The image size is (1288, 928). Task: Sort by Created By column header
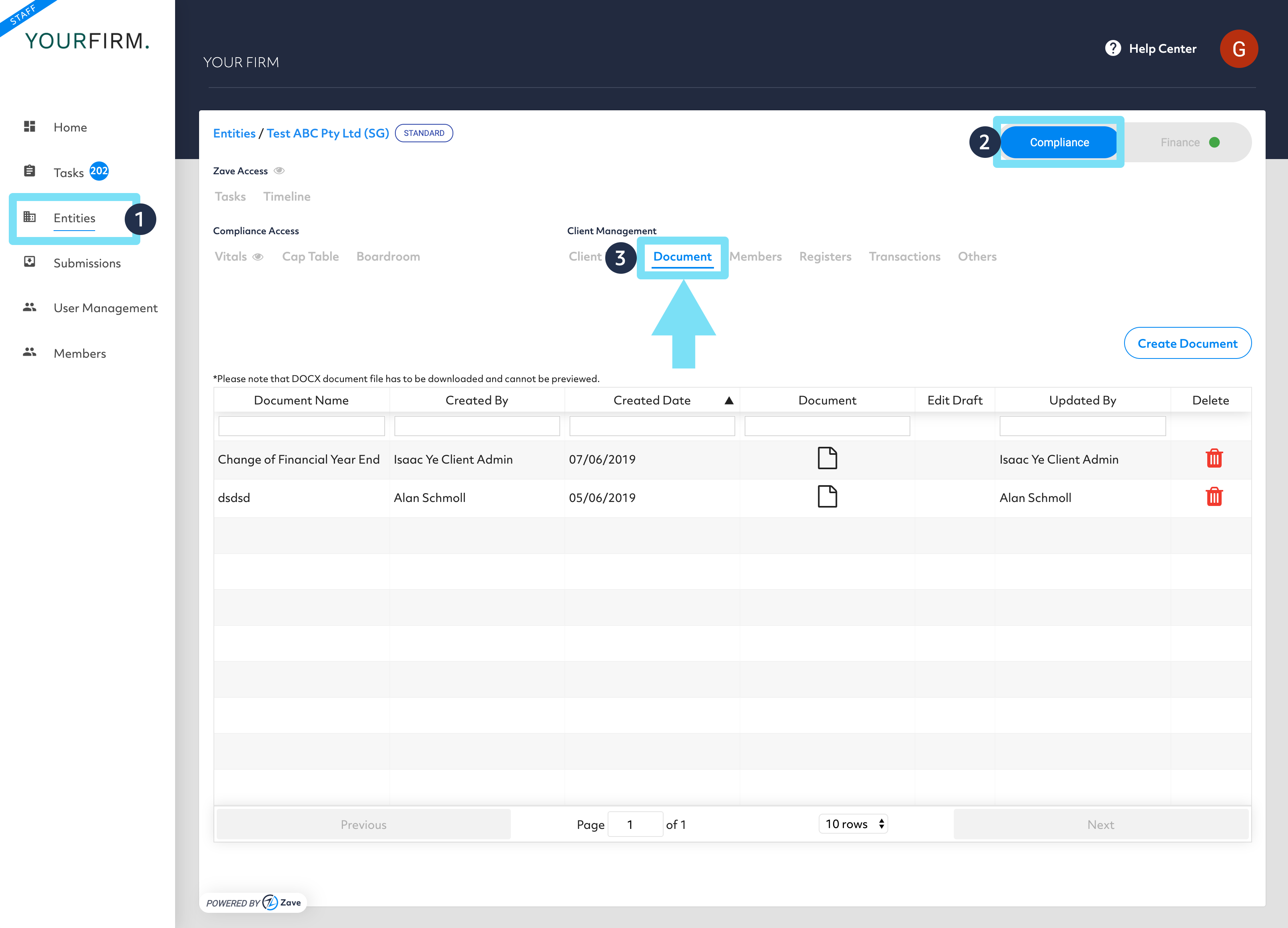pyautogui.click(x=477, y=400)
